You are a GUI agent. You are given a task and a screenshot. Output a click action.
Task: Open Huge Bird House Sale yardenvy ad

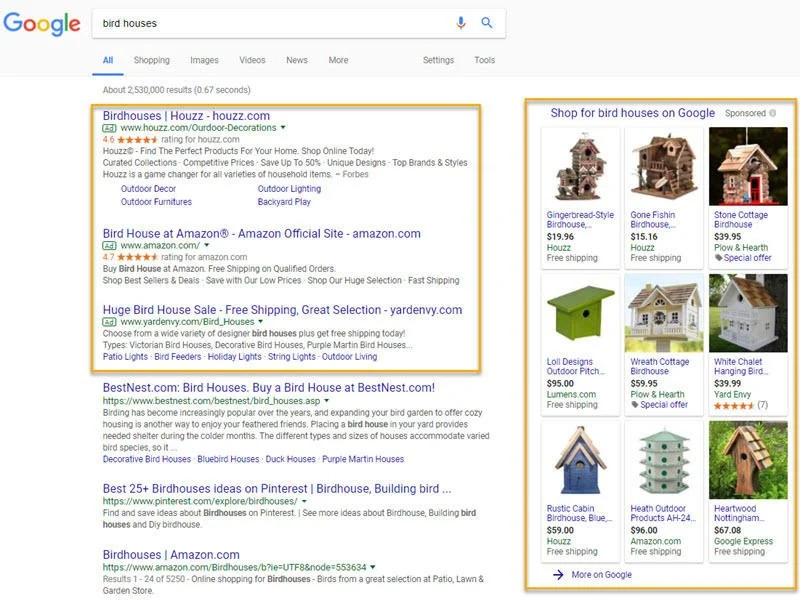282,310
